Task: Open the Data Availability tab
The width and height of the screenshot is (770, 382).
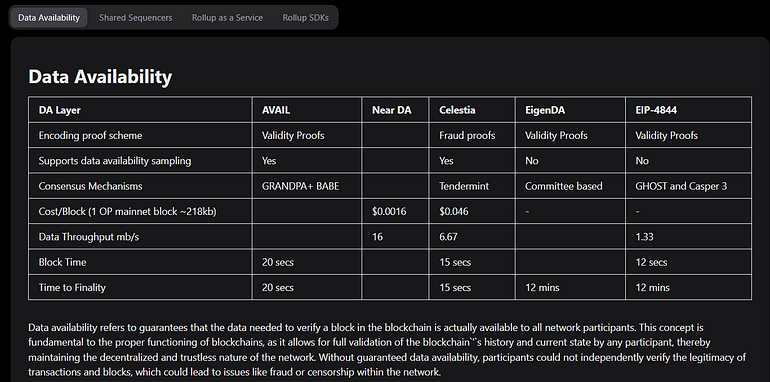Action: pos(49,18)
